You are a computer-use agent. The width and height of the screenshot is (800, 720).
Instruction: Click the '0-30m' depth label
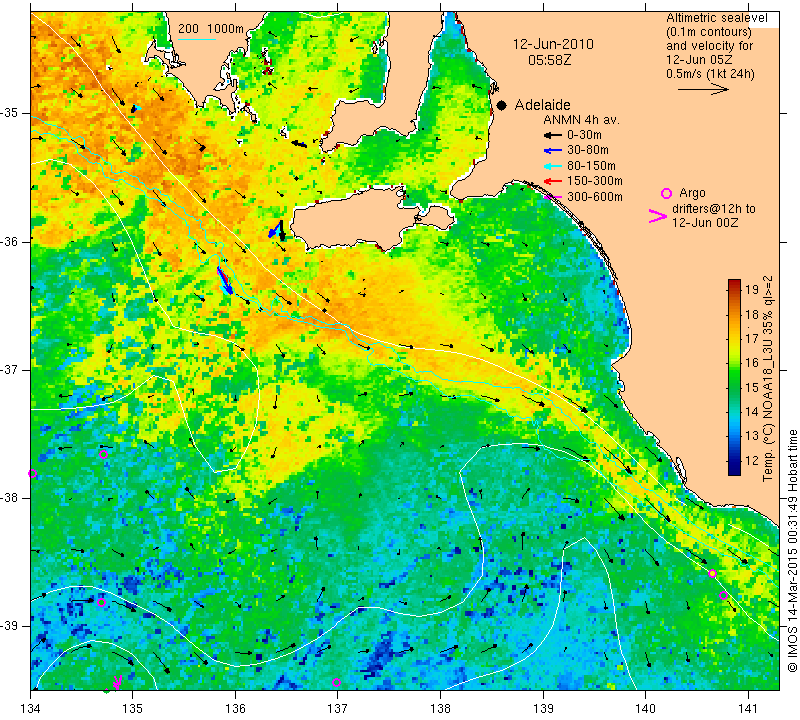tap(584, 135)
